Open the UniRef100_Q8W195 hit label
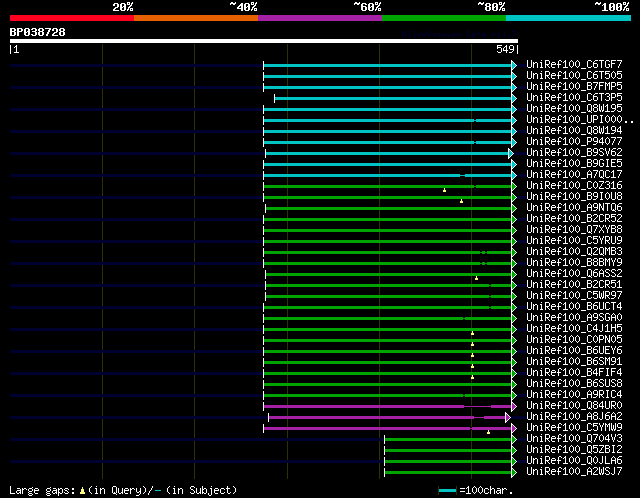Viewport: 640px width, 498px height. click(x=573, y=109)
